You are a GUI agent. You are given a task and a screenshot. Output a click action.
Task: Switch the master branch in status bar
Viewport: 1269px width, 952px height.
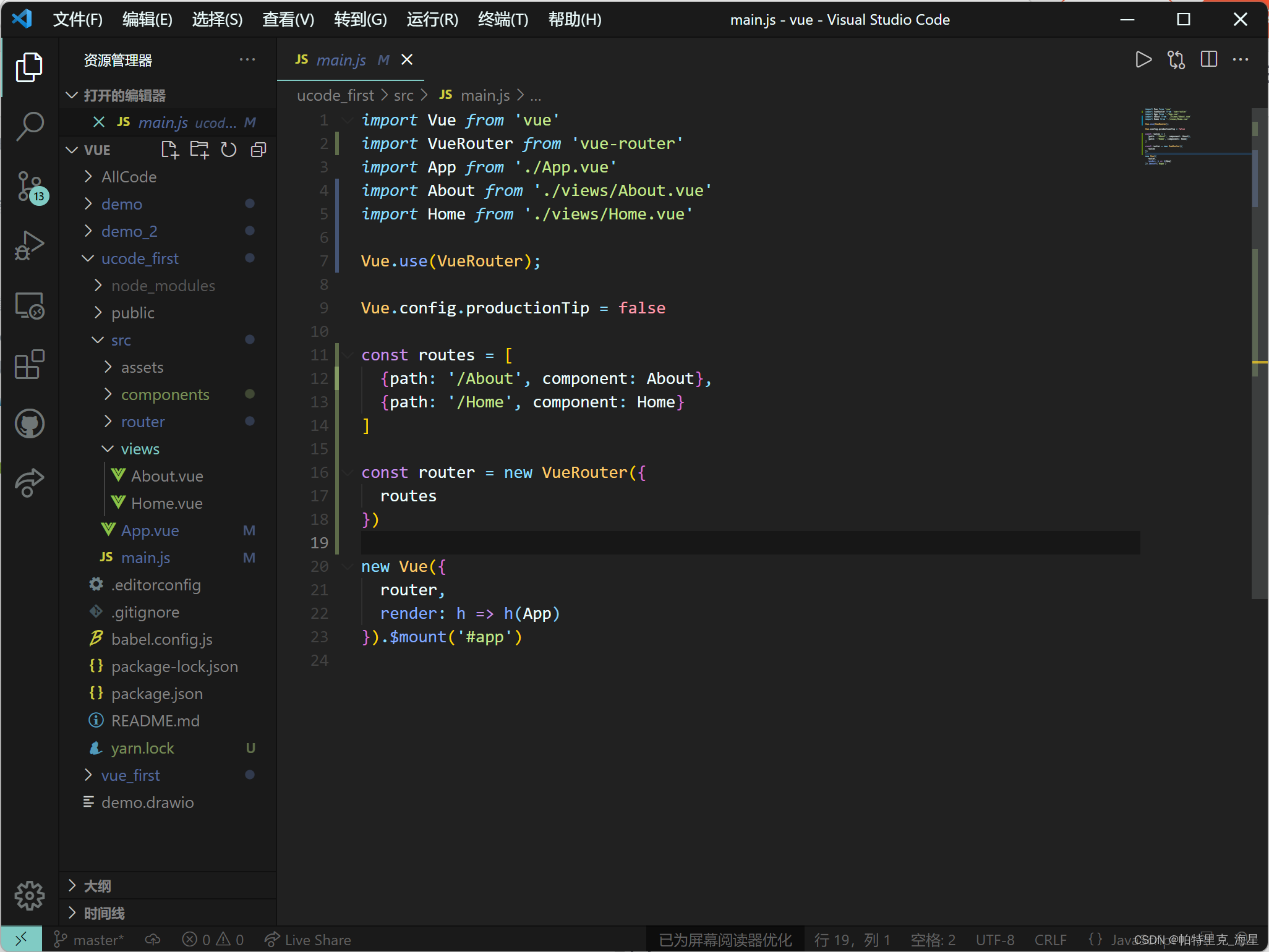(90, 940)
